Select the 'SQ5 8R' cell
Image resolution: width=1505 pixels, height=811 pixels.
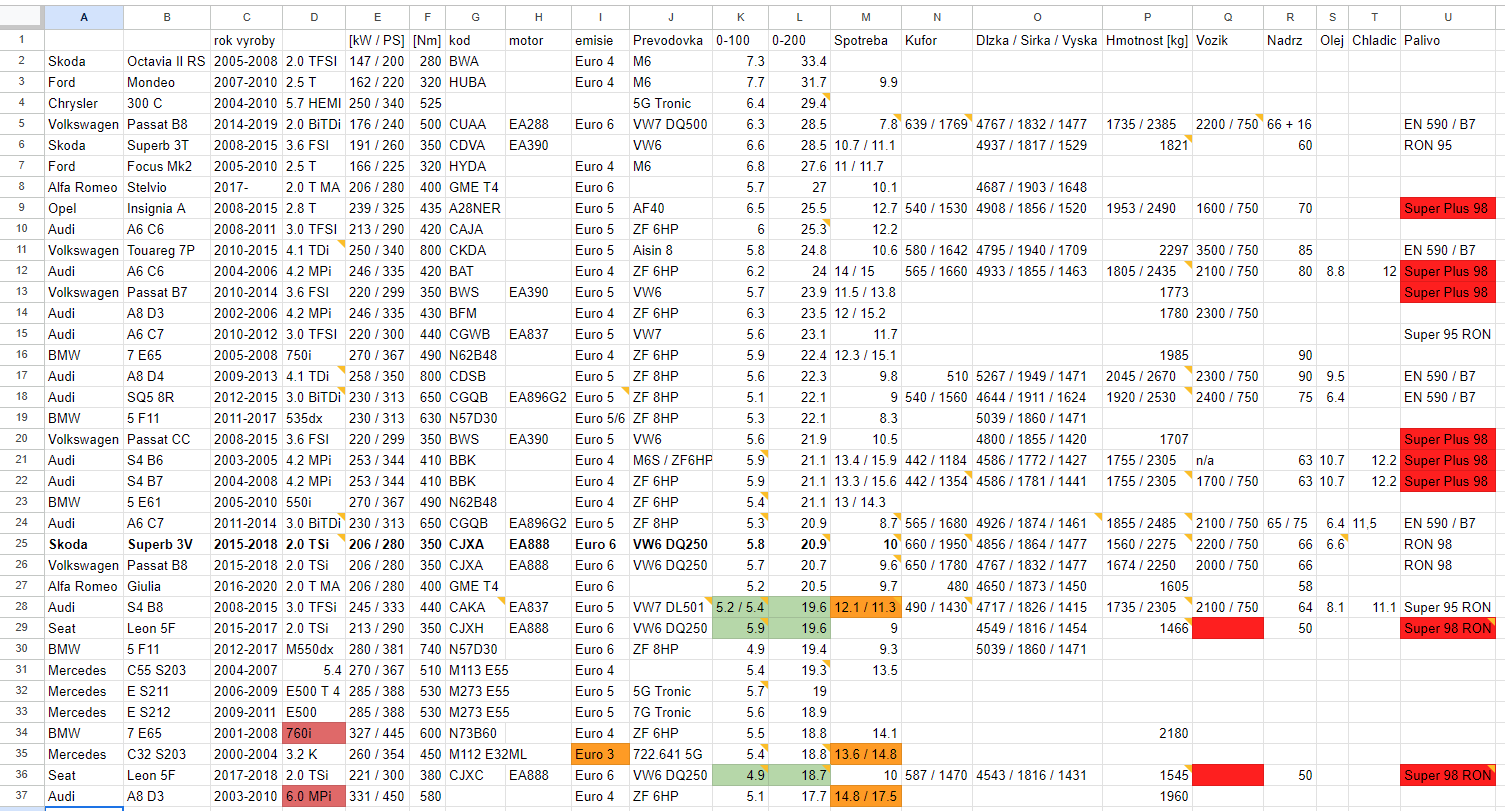click(167, 397)
